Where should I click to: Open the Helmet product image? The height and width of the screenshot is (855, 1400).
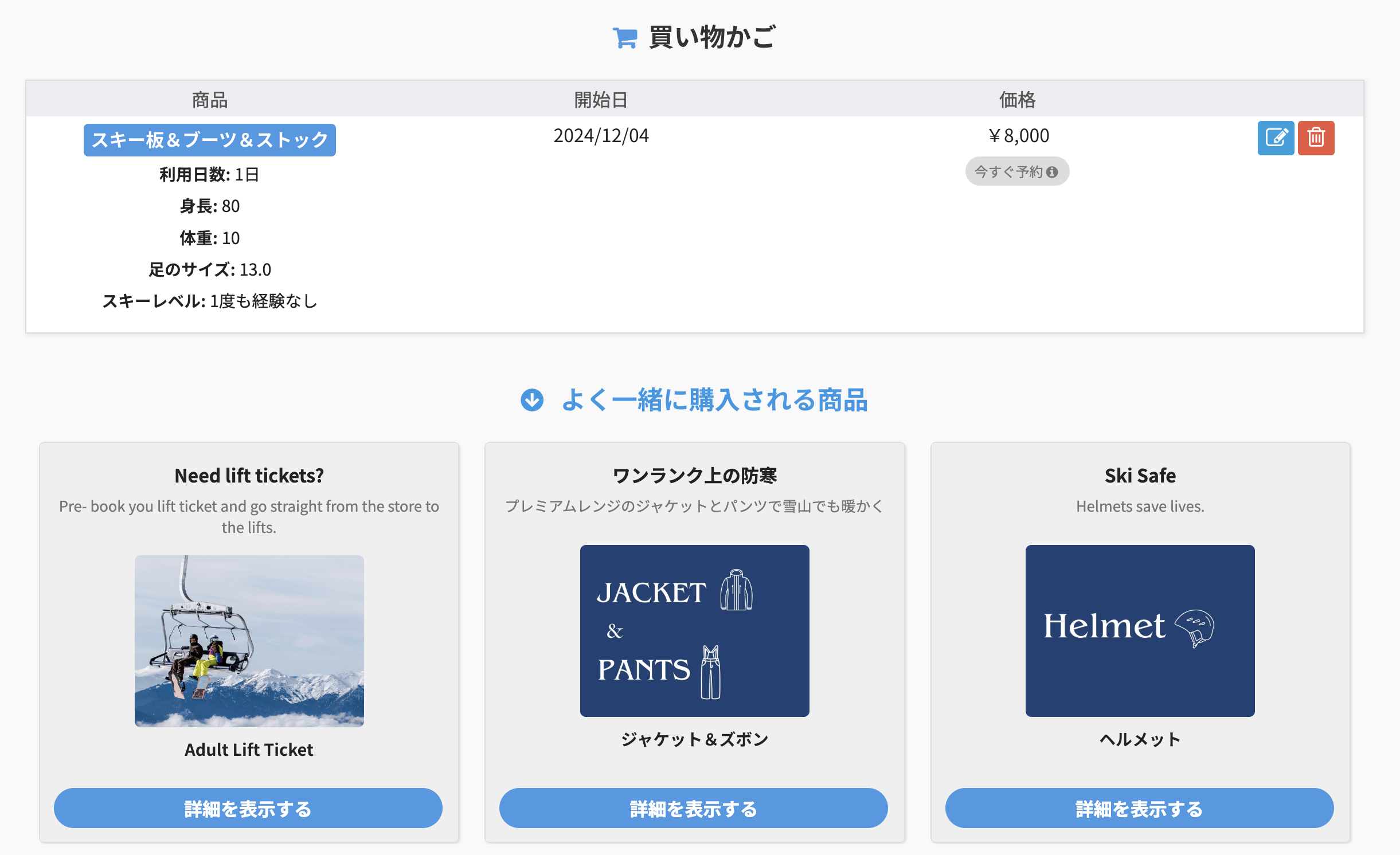pos(1140,630)
